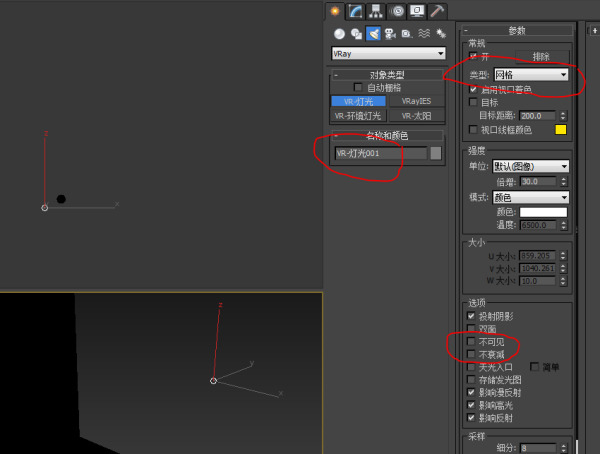Open the Display panel tab
The width and height of the screenshot is (600, 454).
(417, 11)
